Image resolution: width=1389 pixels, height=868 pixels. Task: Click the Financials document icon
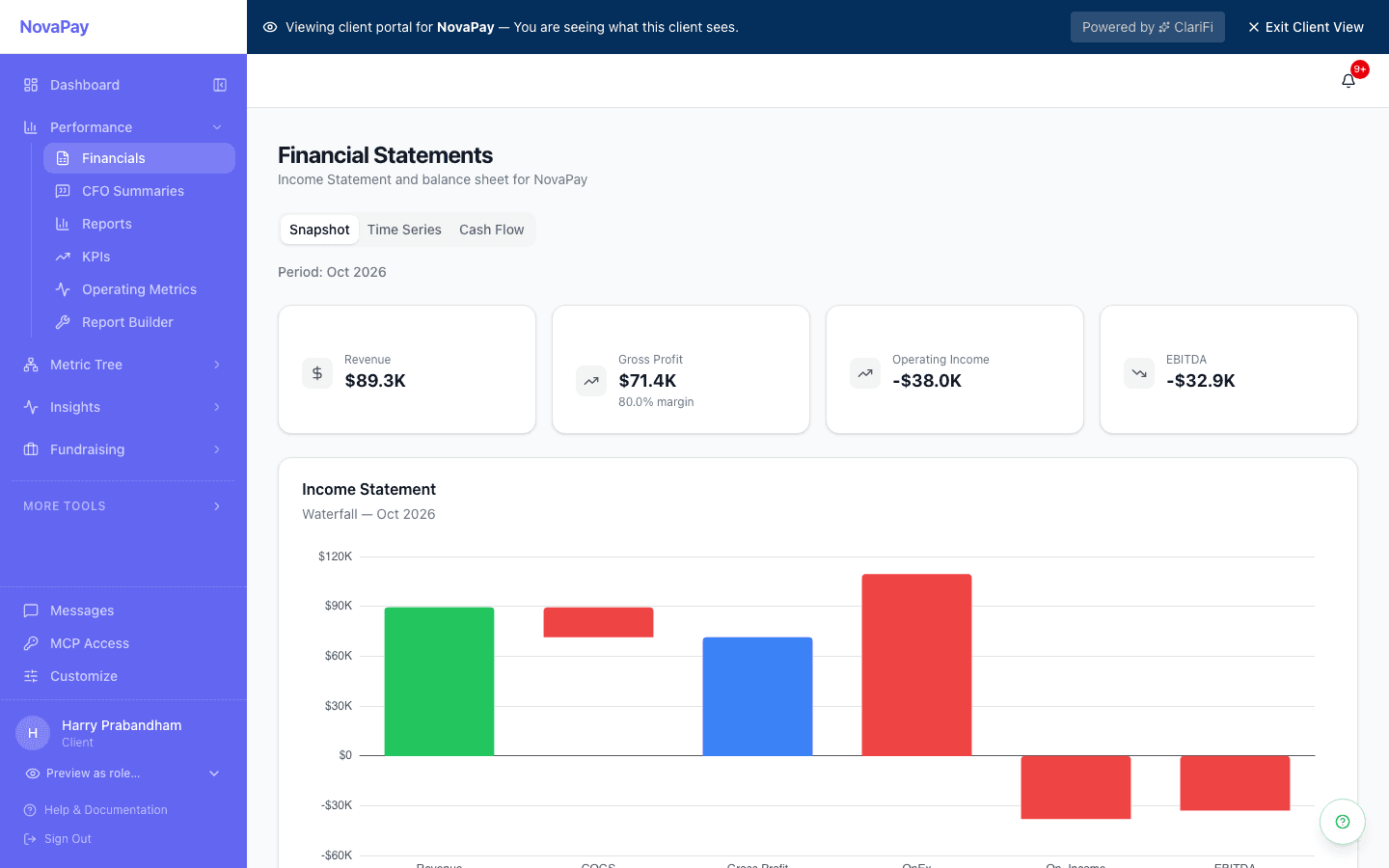point(63,158)
